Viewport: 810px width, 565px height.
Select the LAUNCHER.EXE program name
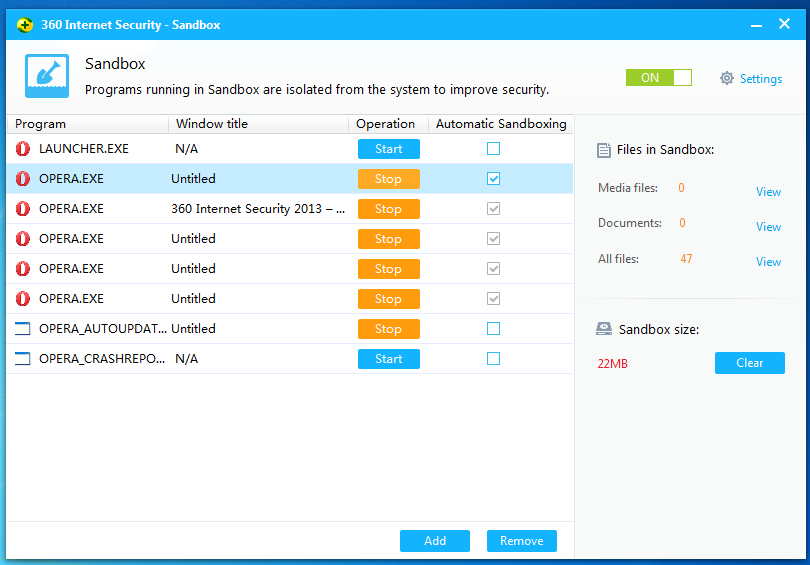[84, 149]
